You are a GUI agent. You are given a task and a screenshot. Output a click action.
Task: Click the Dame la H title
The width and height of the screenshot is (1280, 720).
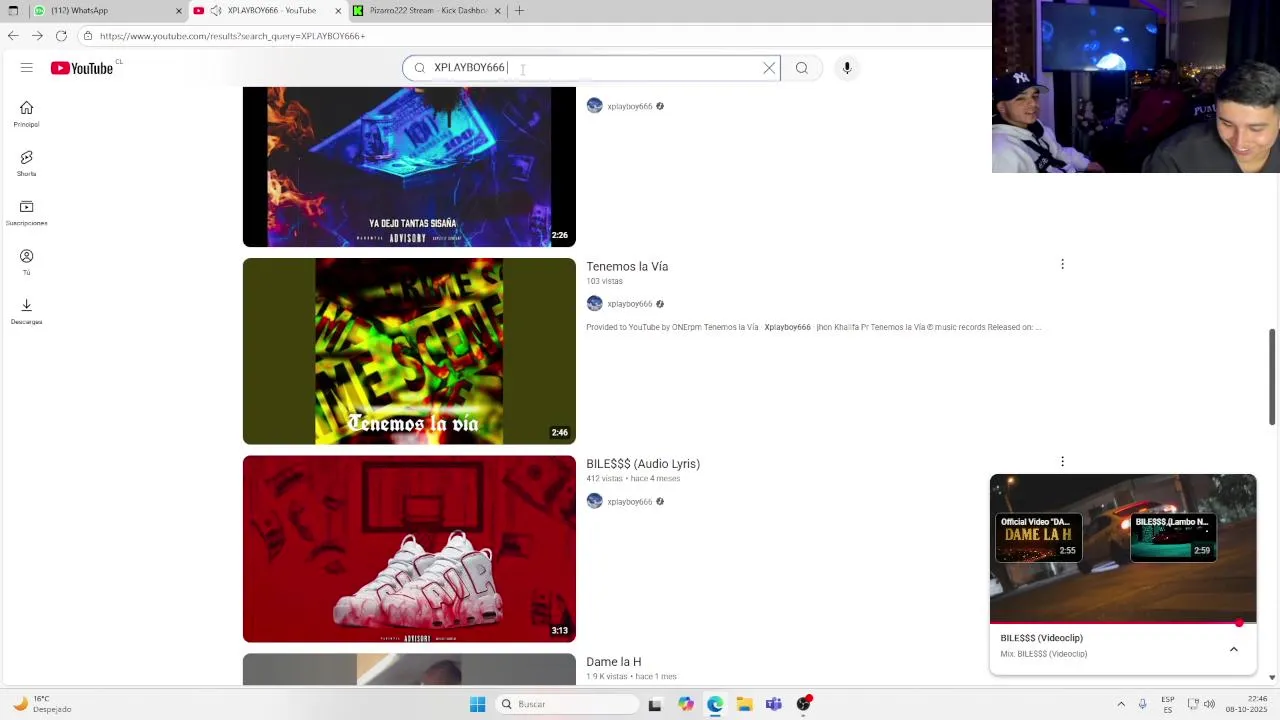coord(614,662)
